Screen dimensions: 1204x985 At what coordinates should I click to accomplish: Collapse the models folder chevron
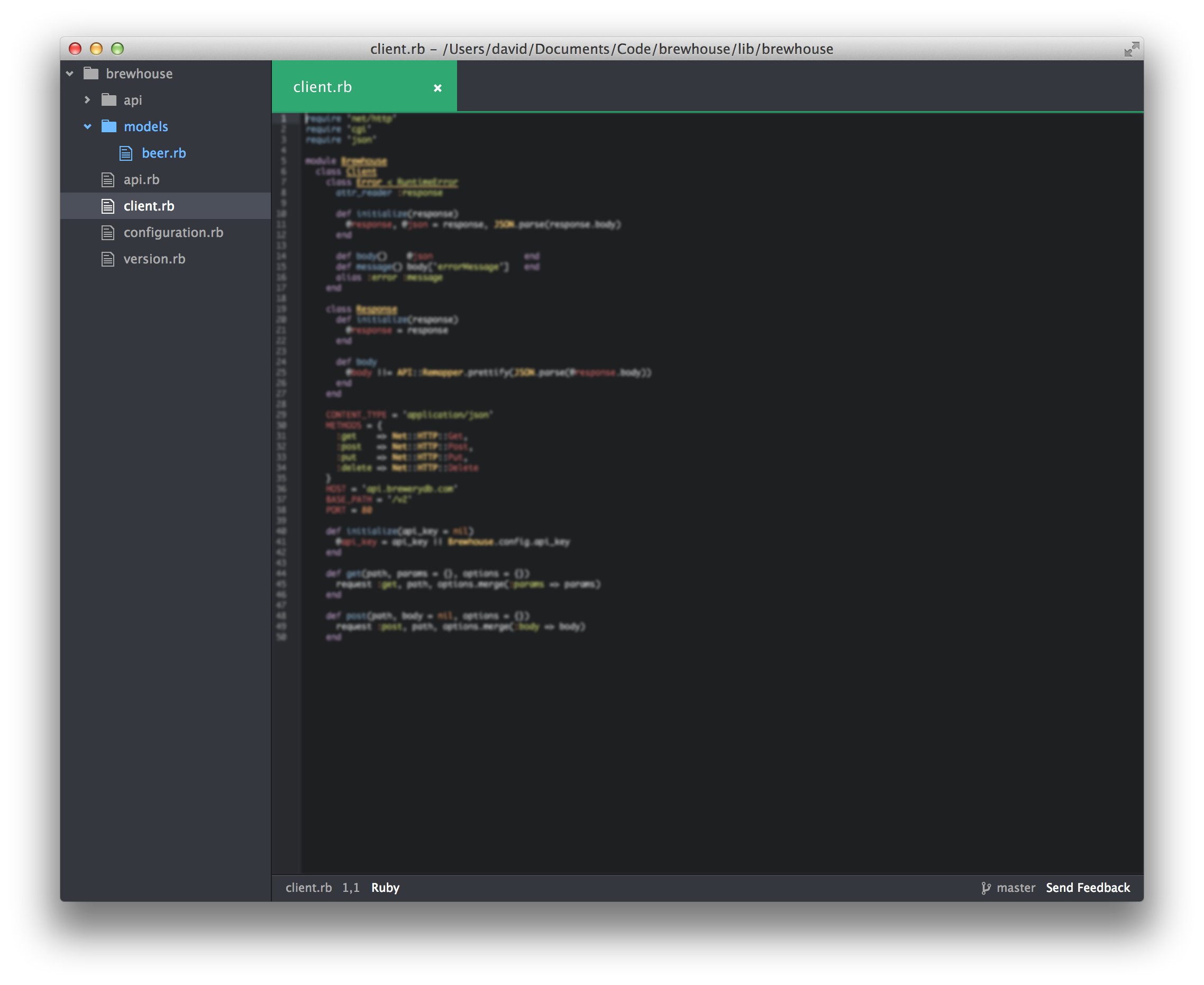87,126
